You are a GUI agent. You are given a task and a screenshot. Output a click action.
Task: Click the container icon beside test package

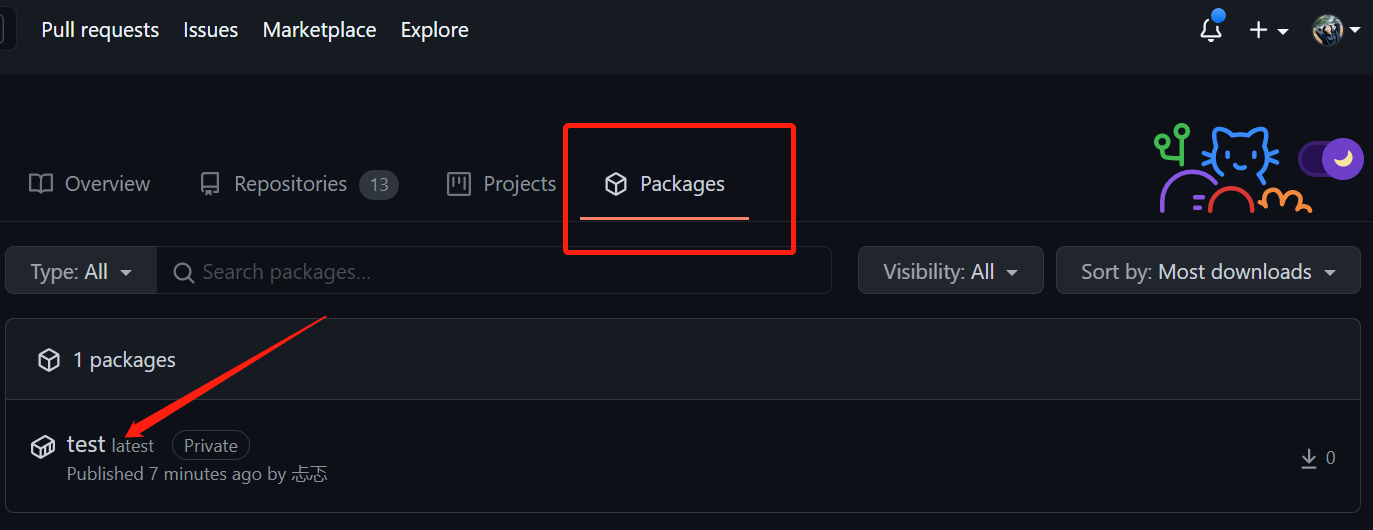click(x=43, y=446)
